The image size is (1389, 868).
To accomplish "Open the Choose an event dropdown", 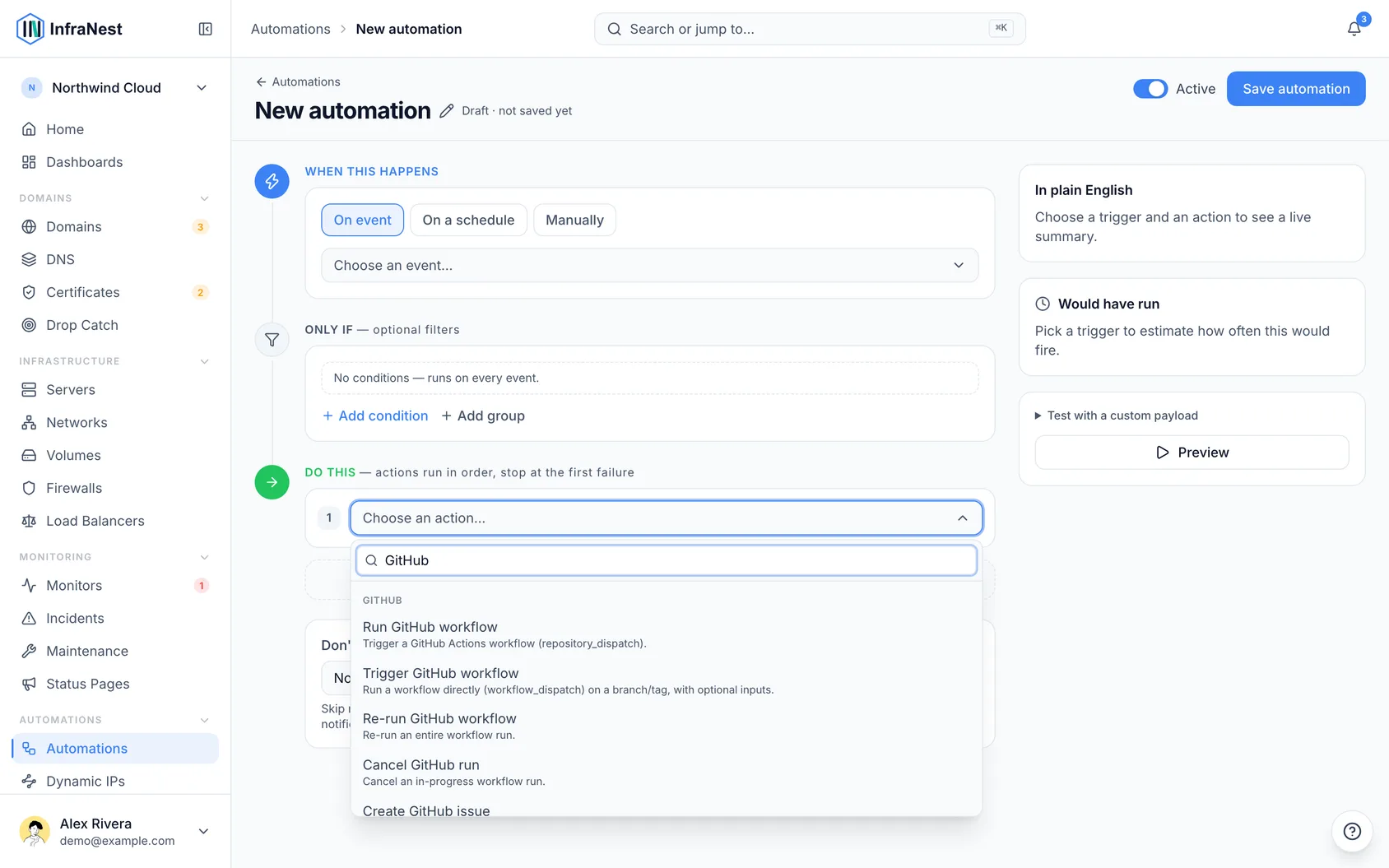I will (649, 265).
